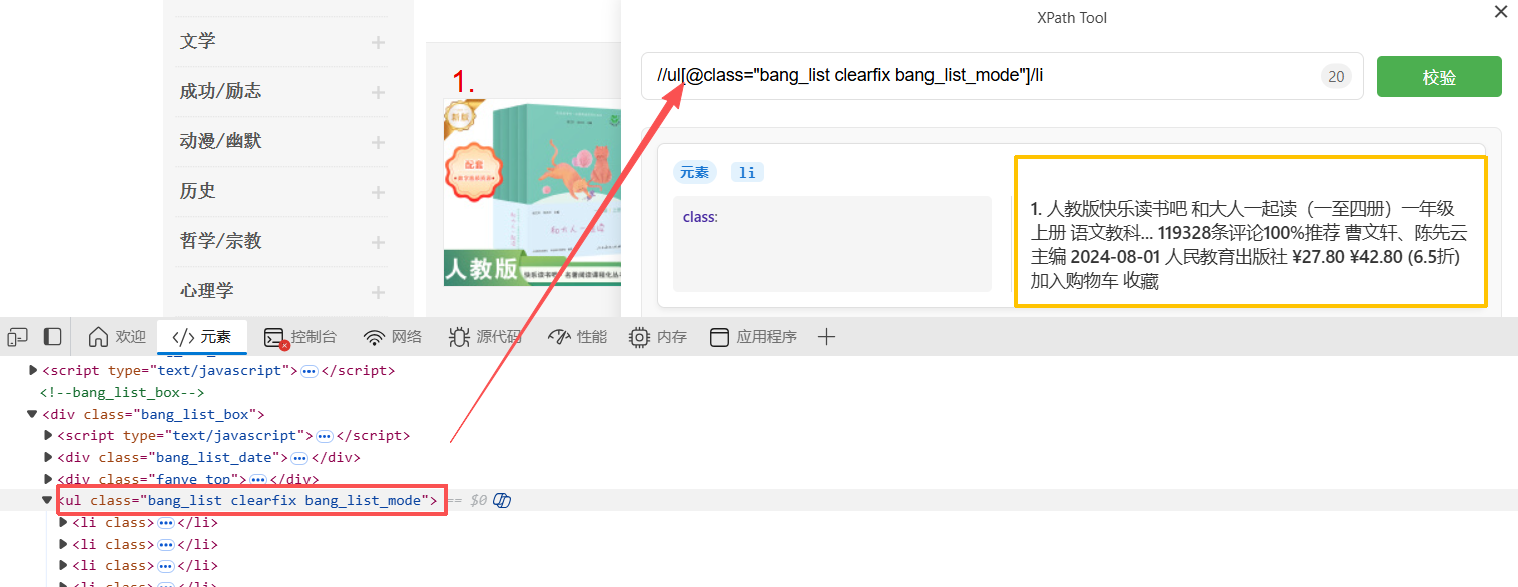
Task: Switch to the 欢迎 DevTools tab
Action: pyautogui.click(x=117, y=337)
